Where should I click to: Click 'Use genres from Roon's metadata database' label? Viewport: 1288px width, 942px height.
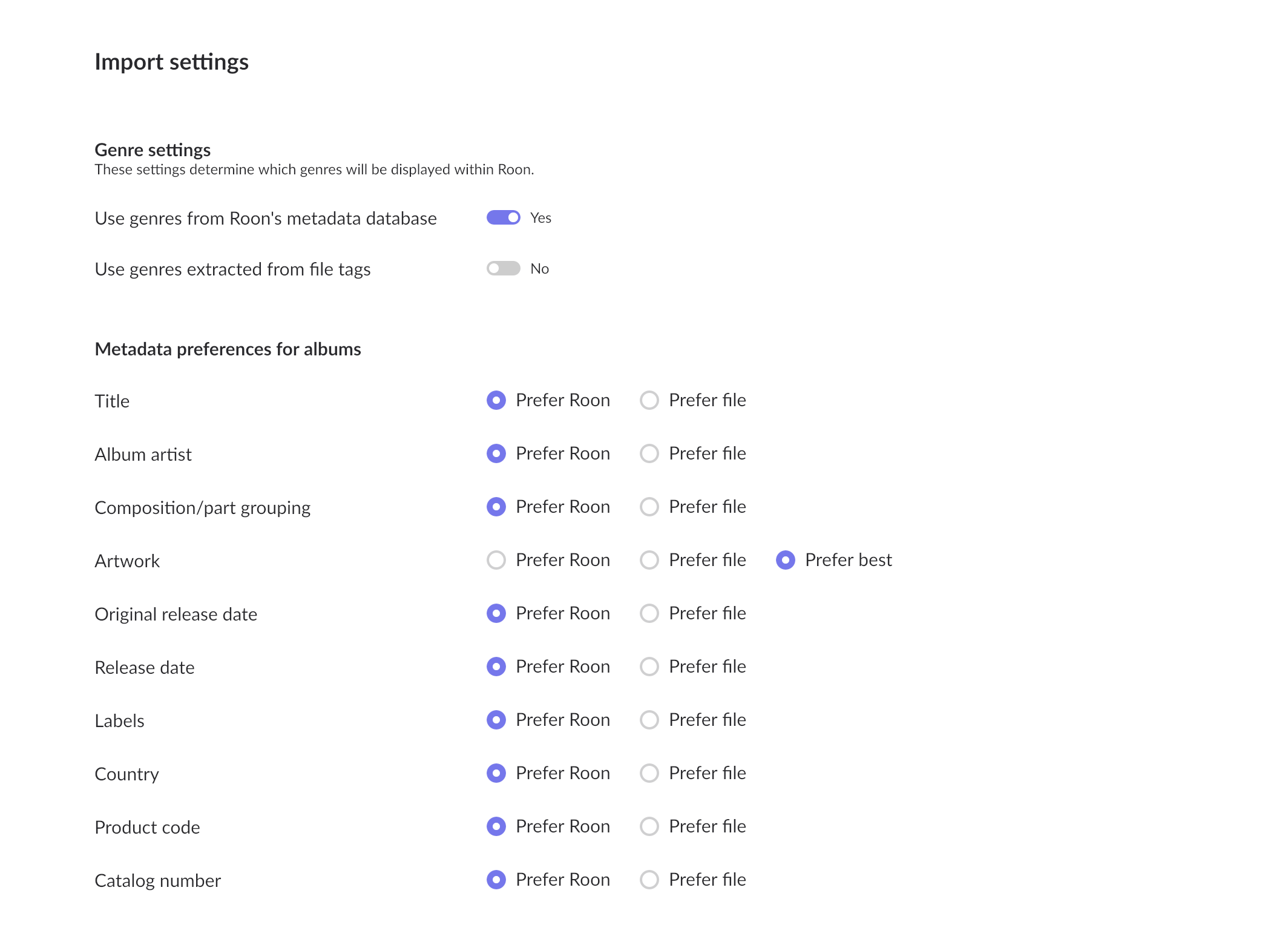point(266,219)
